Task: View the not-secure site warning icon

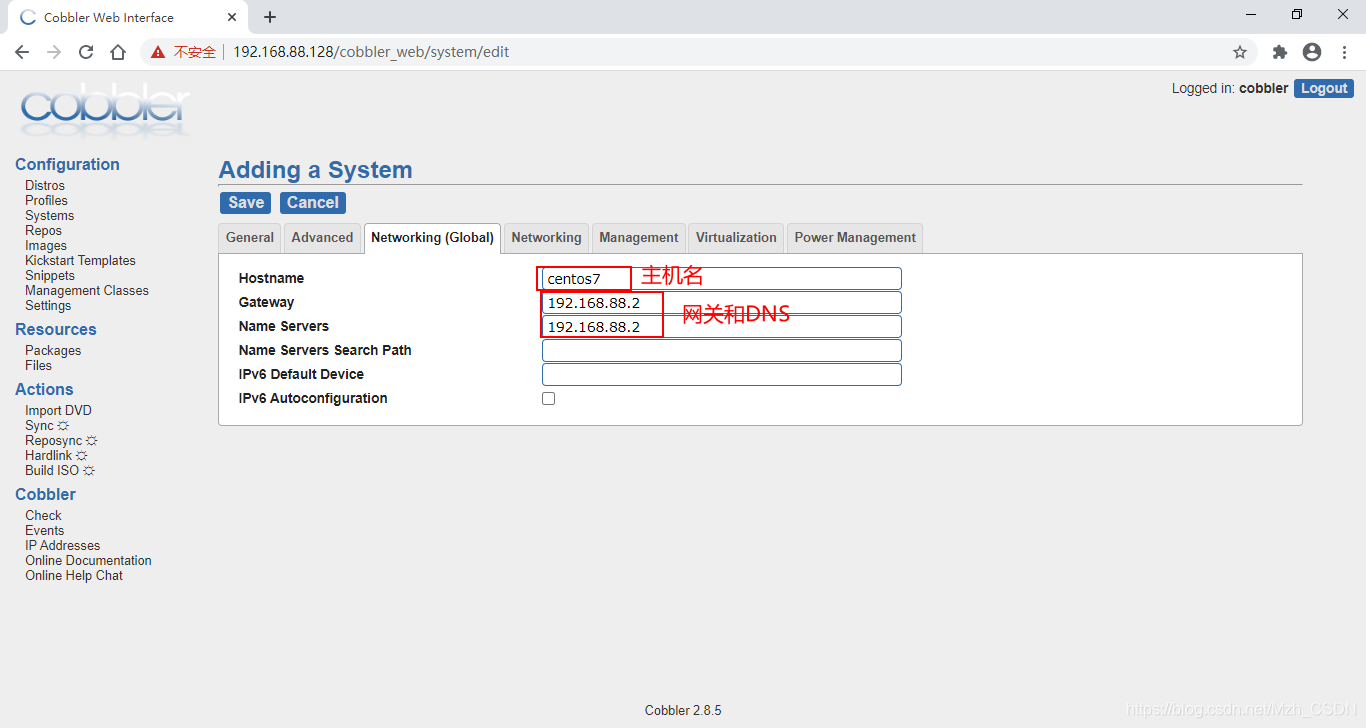Action: pyautogui.click(x=158, y=52)
